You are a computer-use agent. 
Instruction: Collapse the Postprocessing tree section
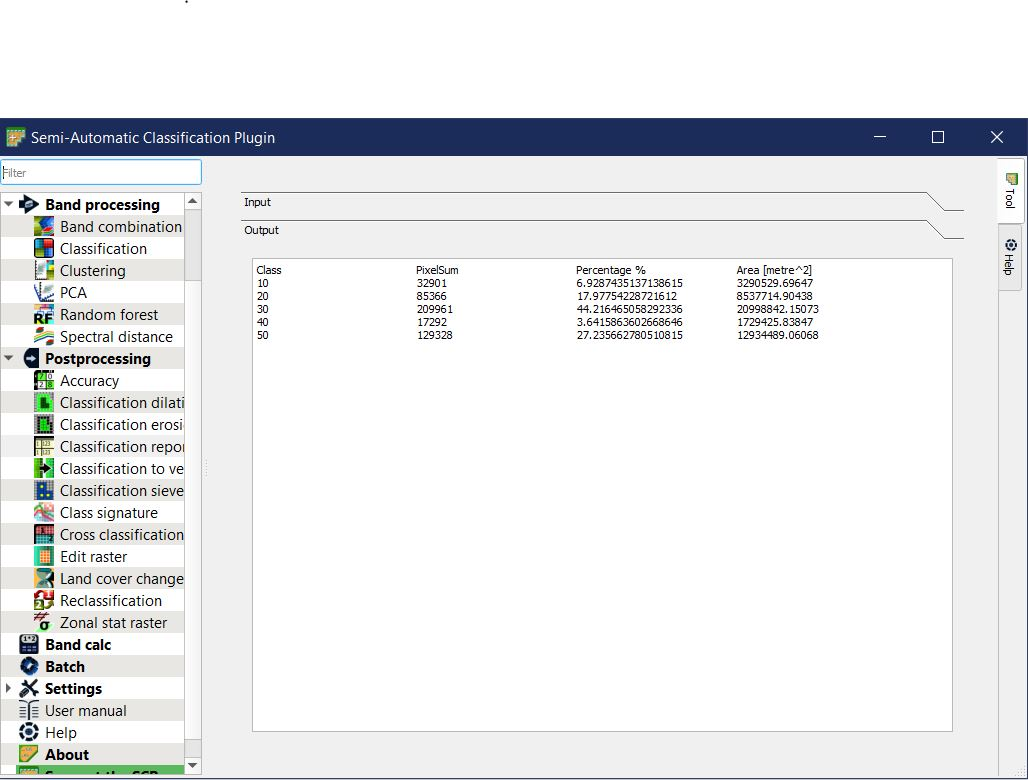click(9, 359)
